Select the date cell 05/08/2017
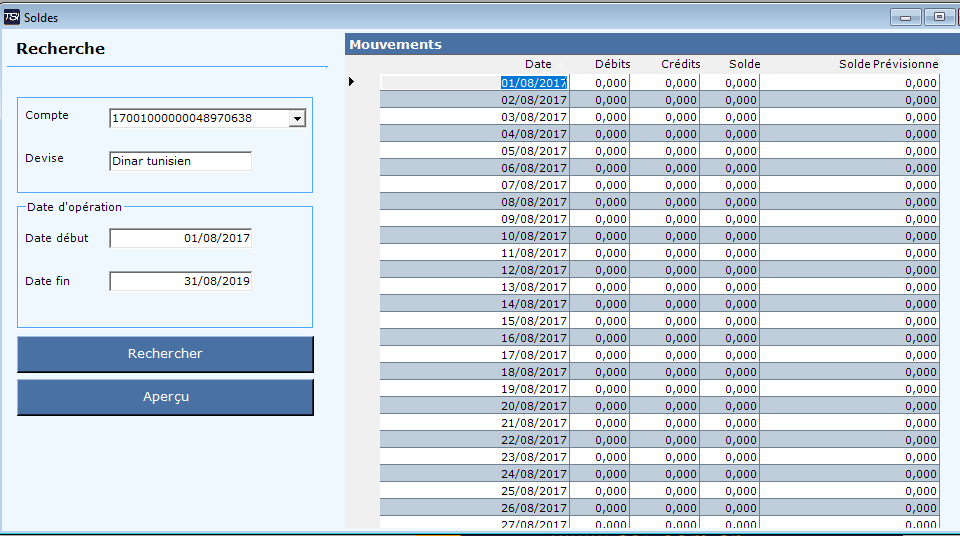Screen dimensions: 960x536 pyautogui.click(x=474, y=151)
